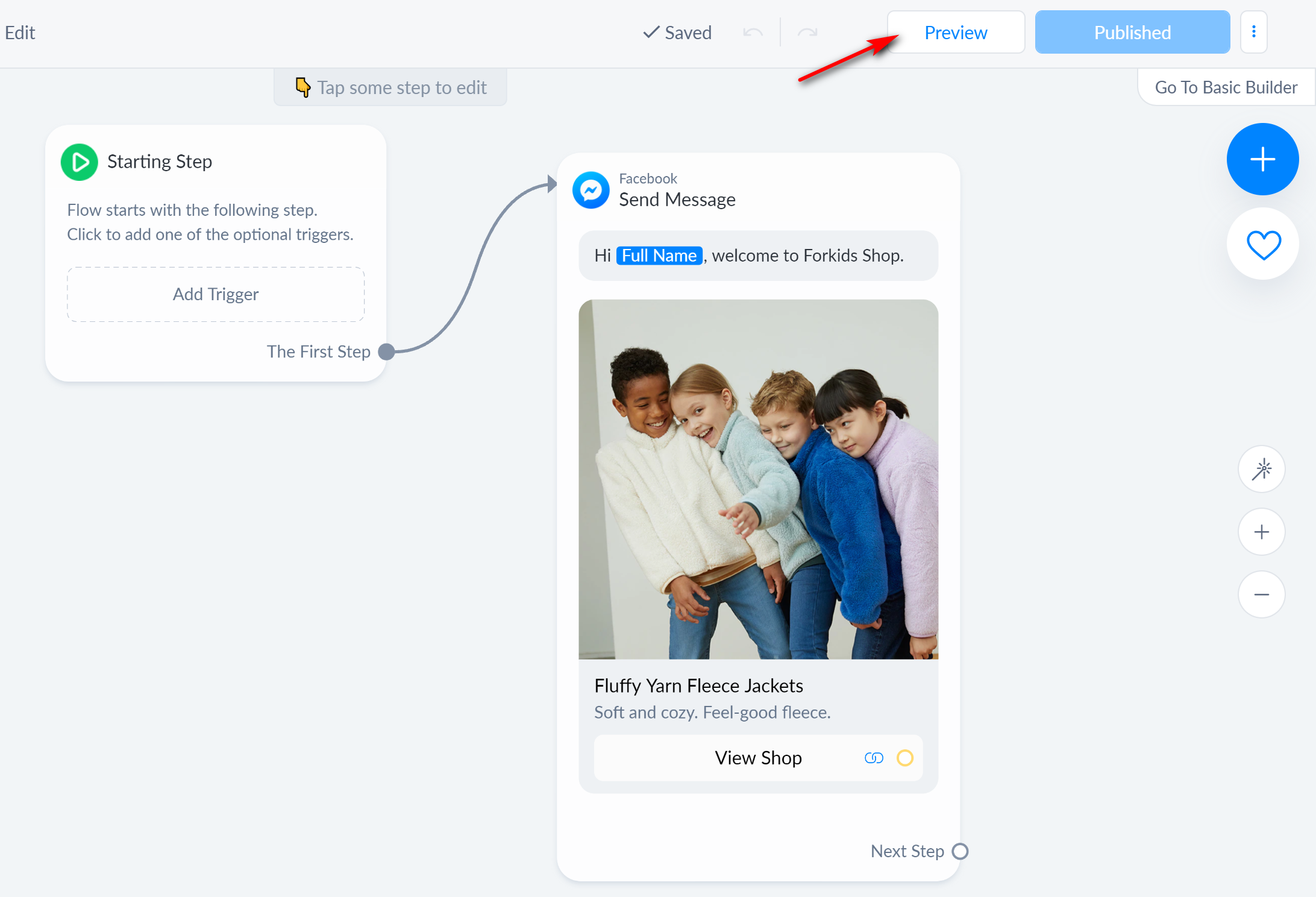
Task: Click Add Trigger box
Action: (x=216, y=294)
